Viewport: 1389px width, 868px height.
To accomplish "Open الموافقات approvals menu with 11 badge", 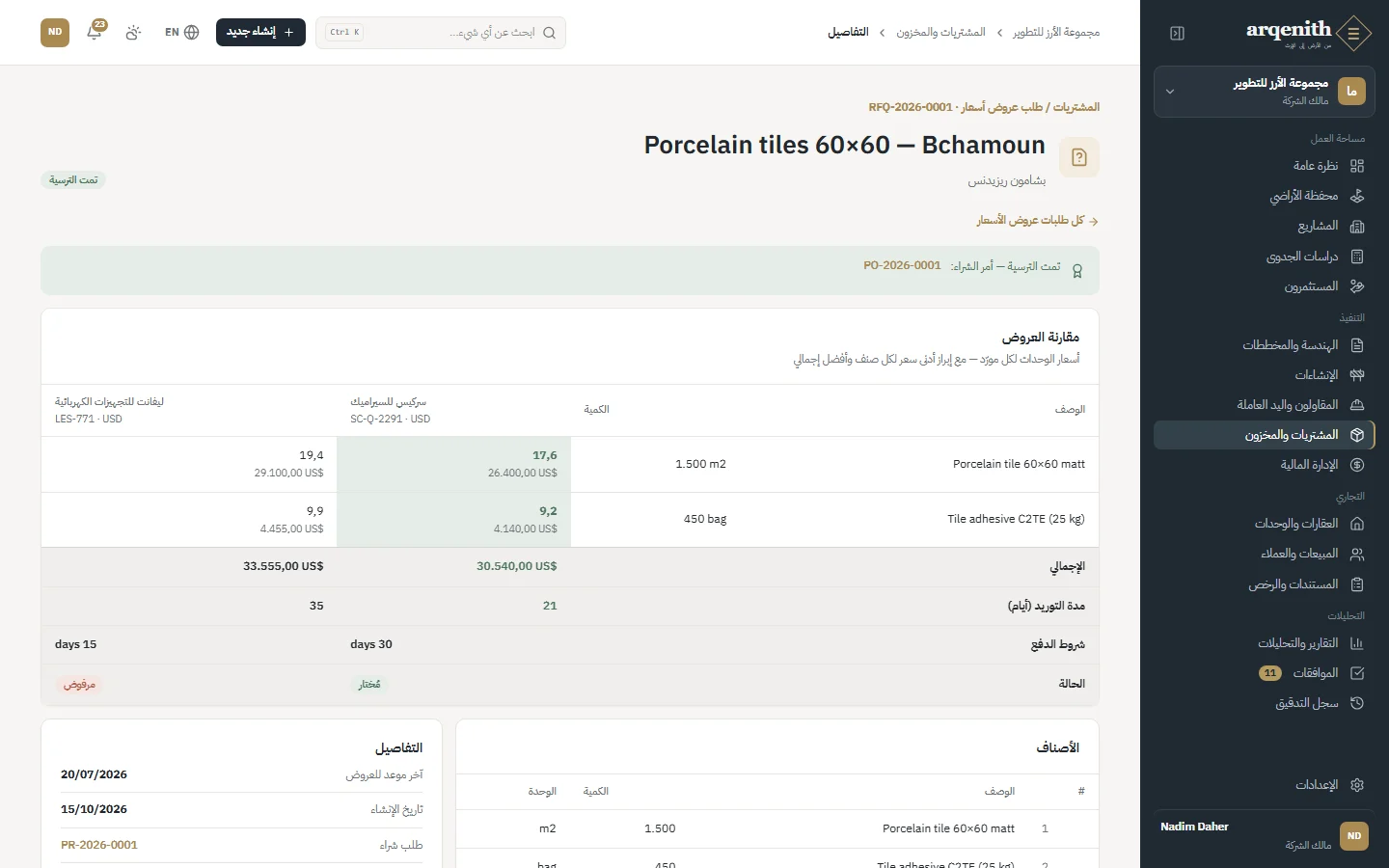I will (x=1265, y=673).
